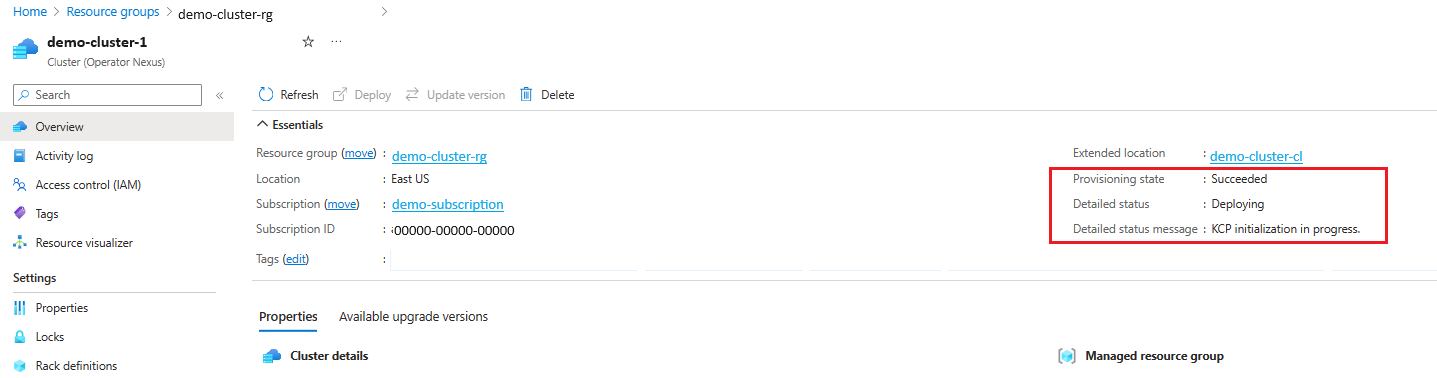Open the more options ellipsis menu
Viewport: 1437px width, 378px height.
tap(336, 42)
